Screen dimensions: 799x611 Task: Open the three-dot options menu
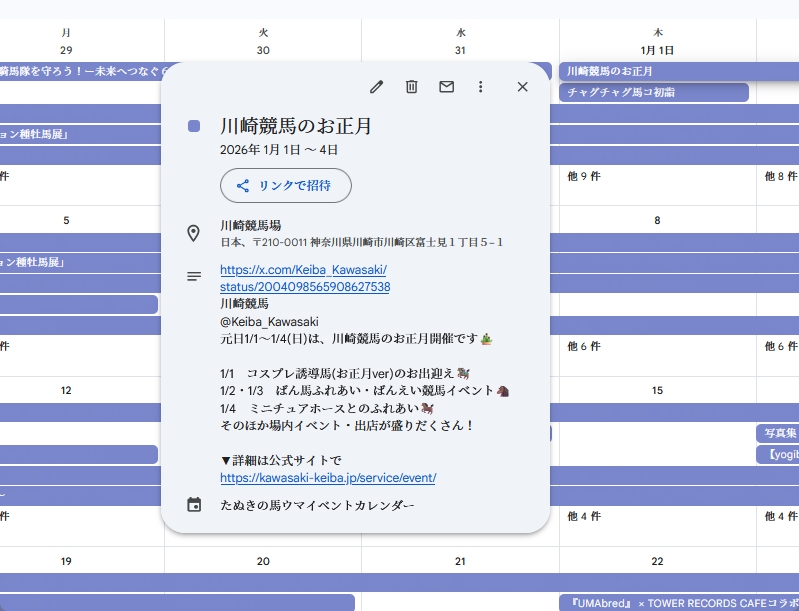click(x=480, y=87)
